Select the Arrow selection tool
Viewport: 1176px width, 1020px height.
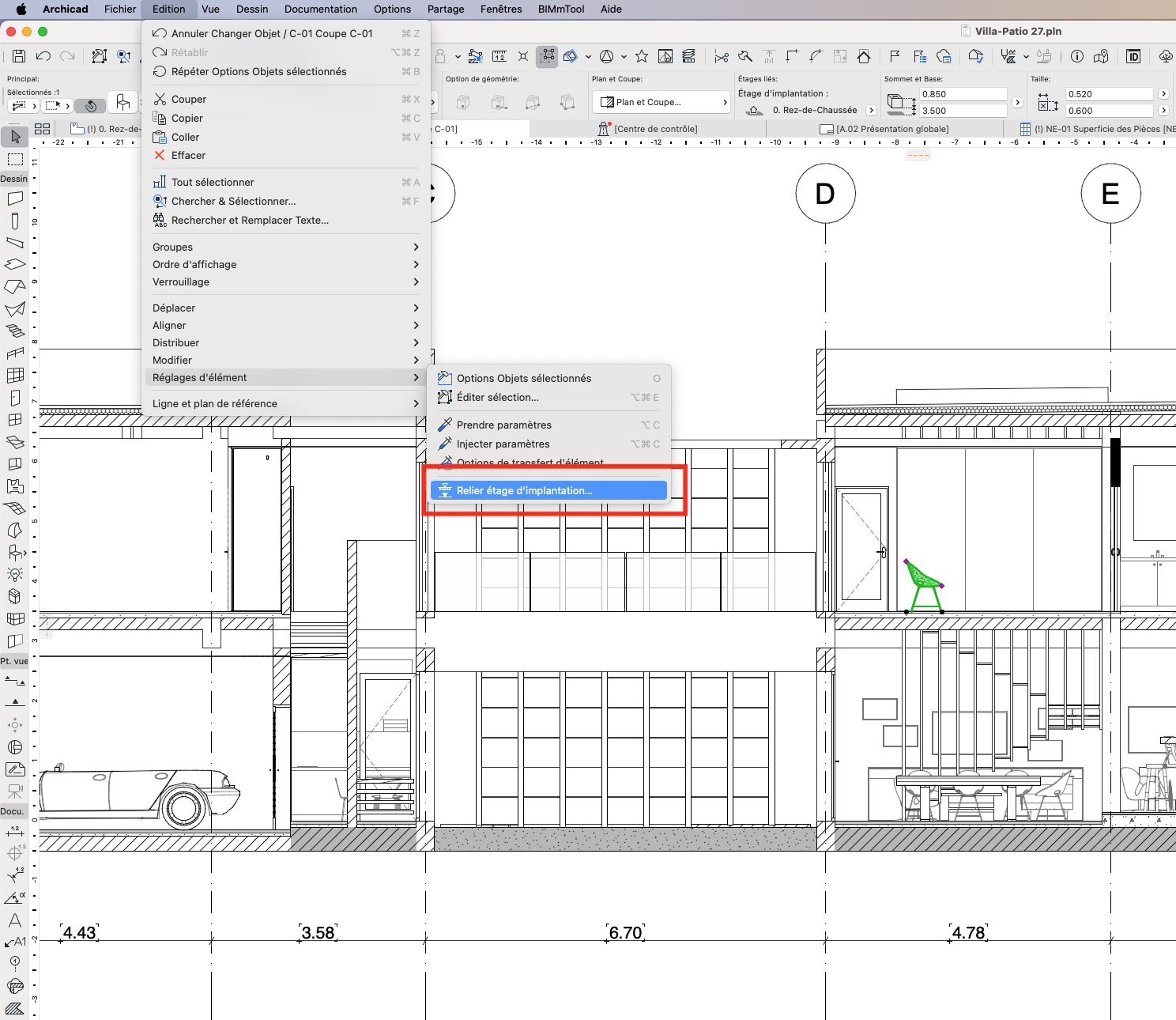coord(15,137)
